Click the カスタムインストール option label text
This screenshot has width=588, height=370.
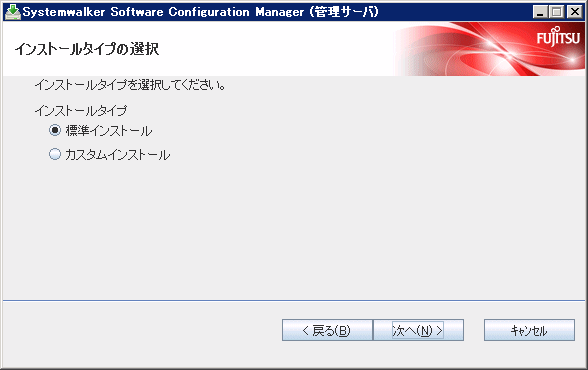(118, 155)
